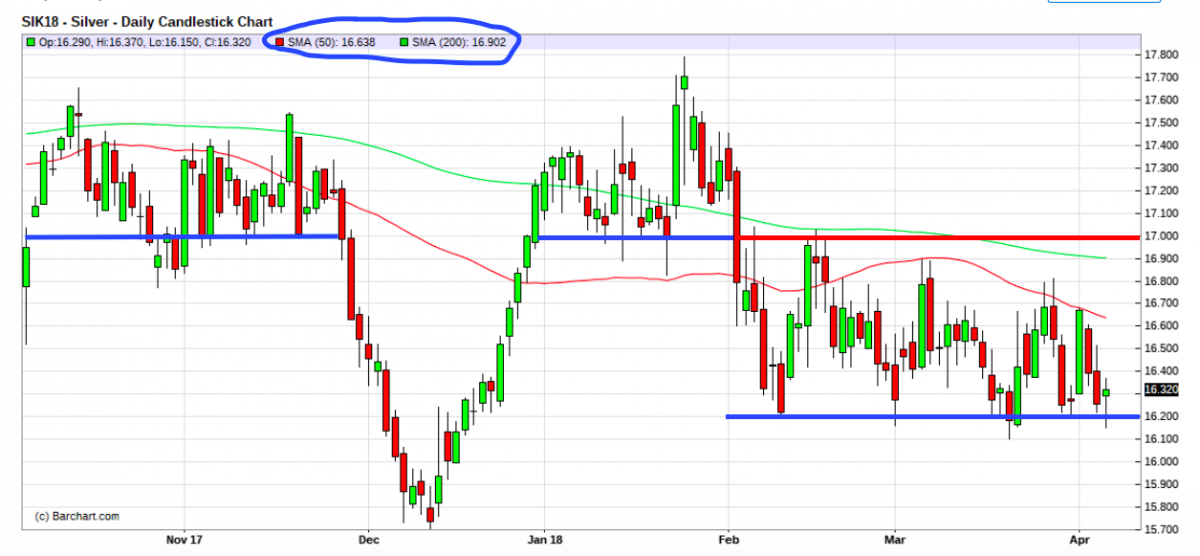Viewport: 1200px width, 556px height.
Task: Click the 17.600 price axis label
Action: click(1160, 100)
